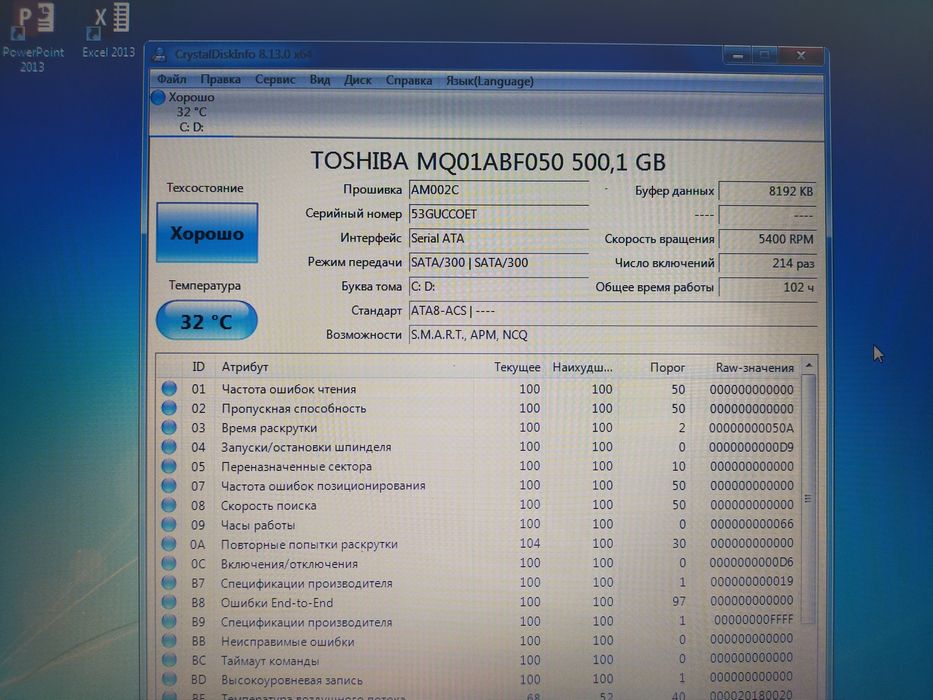
Task: Click status orb for attribute 01 row
Action: (x=169, y=389)
